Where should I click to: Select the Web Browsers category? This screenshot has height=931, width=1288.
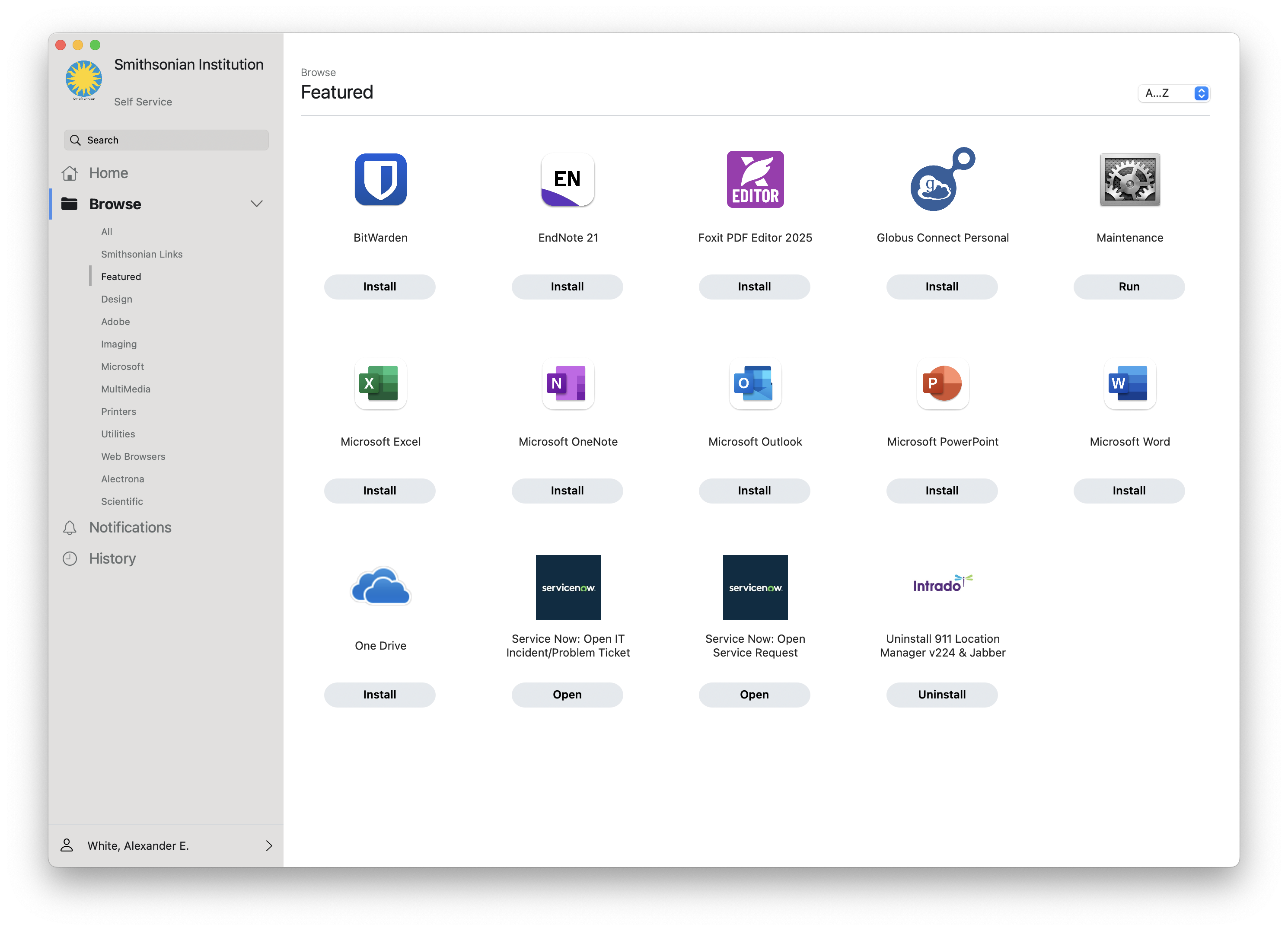tap(133, 456)
